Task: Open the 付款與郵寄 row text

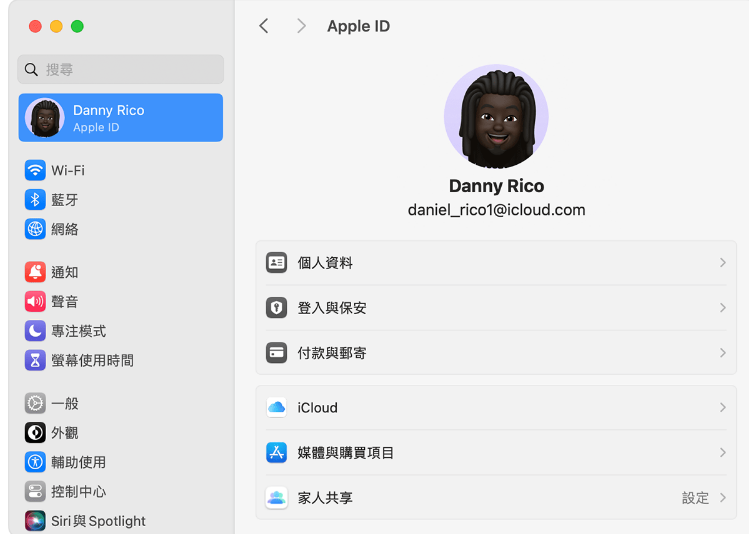Action: pos(332,353)
